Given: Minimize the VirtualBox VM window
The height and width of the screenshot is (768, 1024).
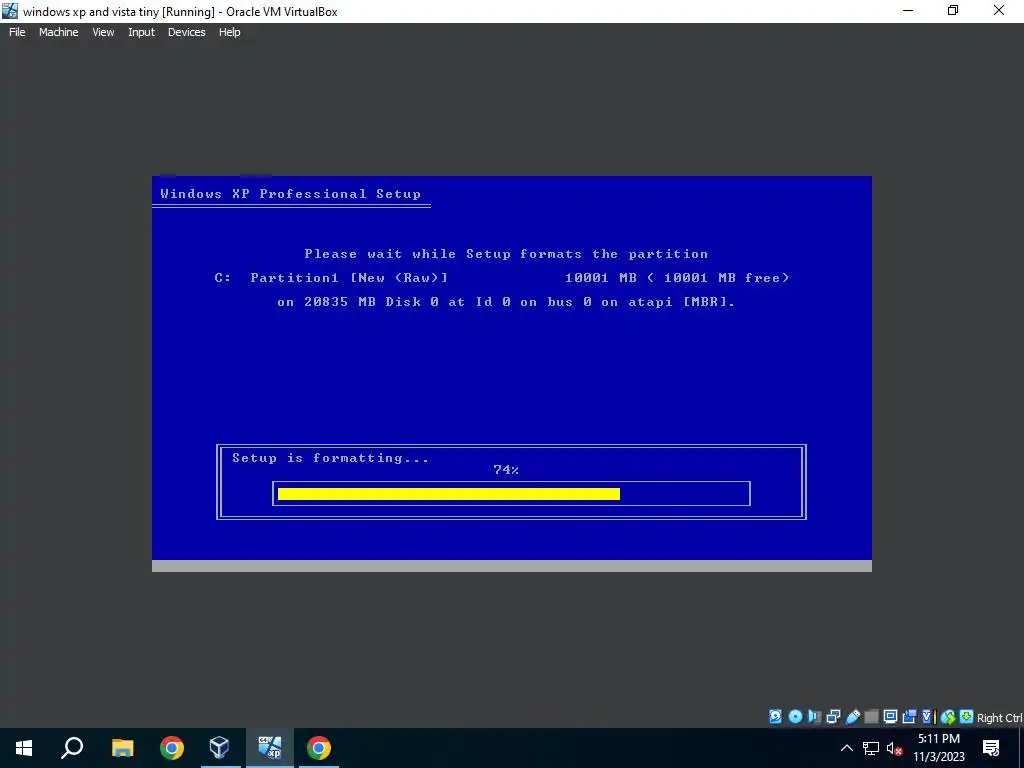Looking at the screenshot, I should click(x=907, y=10).
